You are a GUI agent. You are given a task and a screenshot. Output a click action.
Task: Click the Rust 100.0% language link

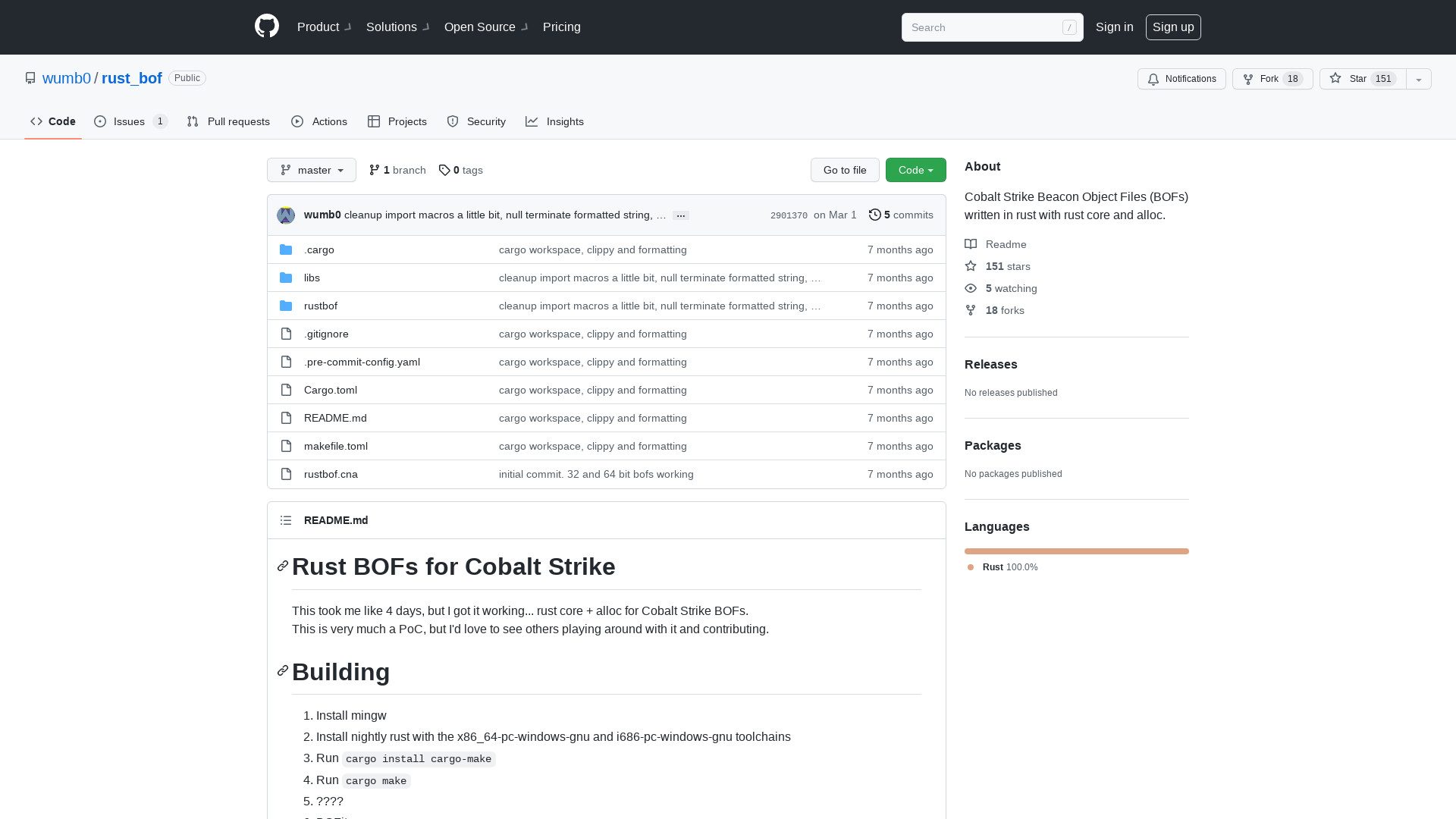click(1003, 567)
